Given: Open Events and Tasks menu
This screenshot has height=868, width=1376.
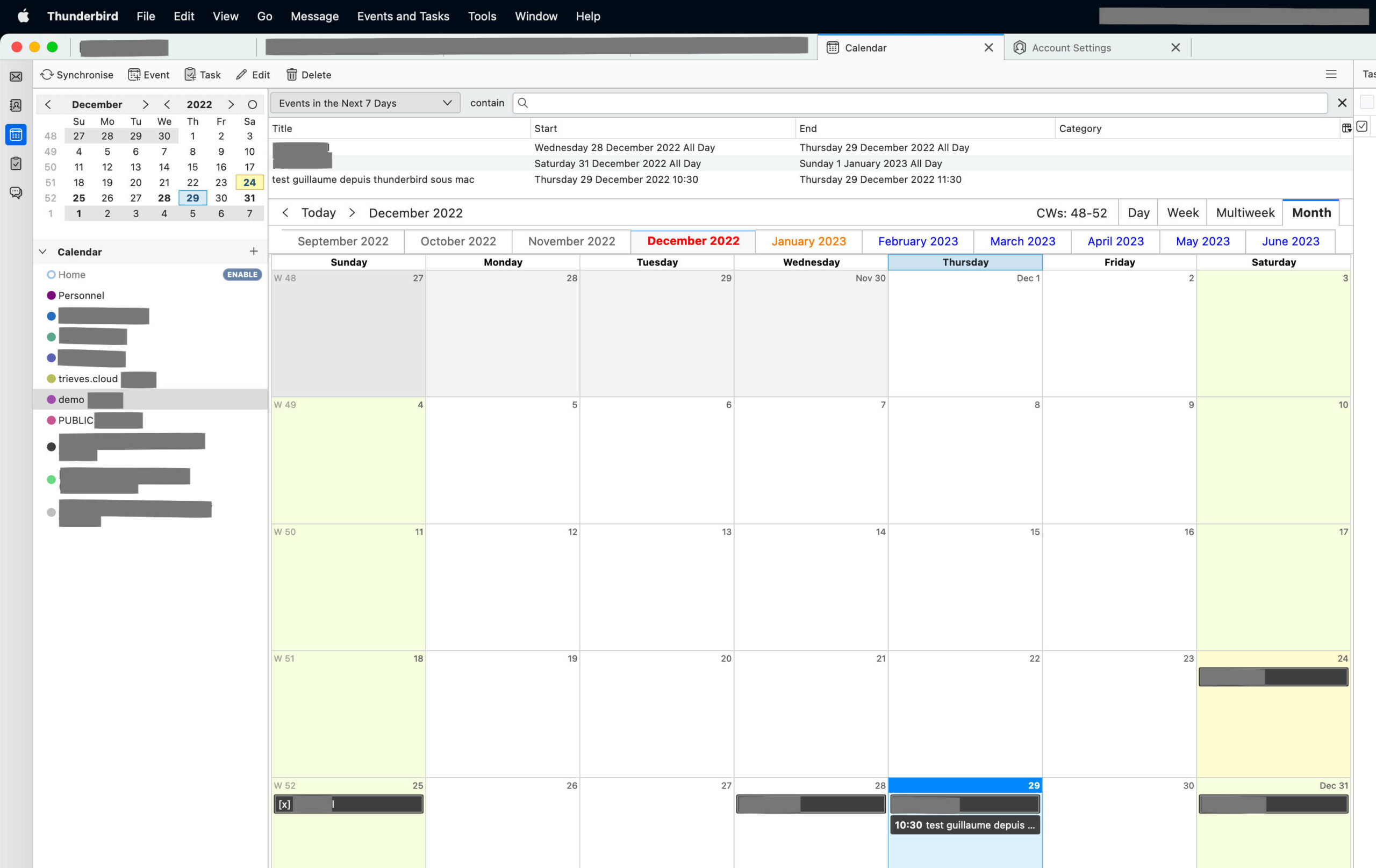Looking at the screenshot, I should point(403,16).
